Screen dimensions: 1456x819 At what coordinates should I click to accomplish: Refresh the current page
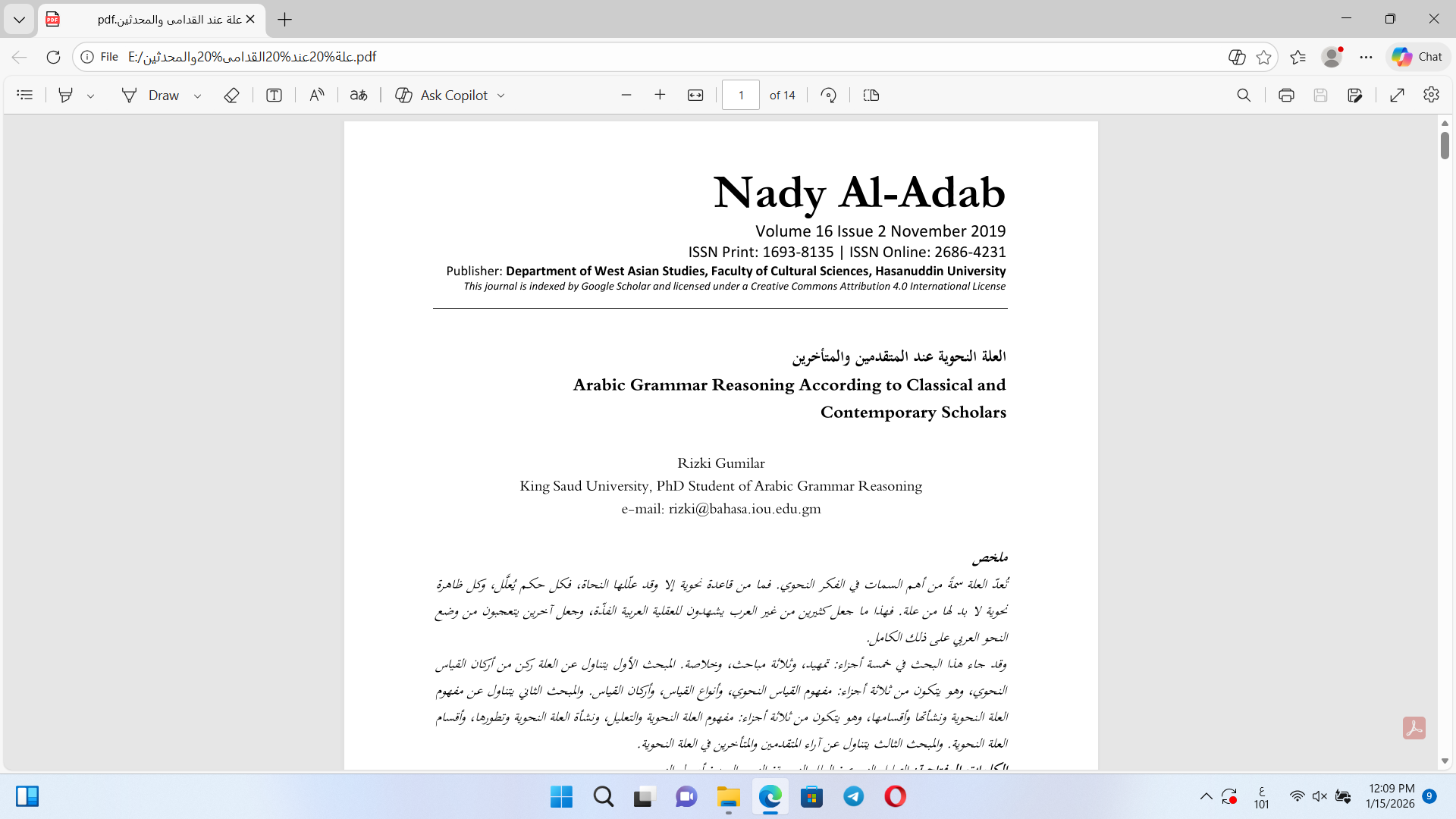click(53, 57)
